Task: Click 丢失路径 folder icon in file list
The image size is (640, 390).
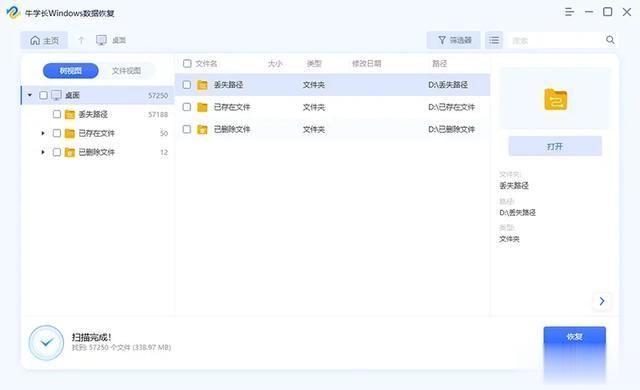Action: pos(202,85)
